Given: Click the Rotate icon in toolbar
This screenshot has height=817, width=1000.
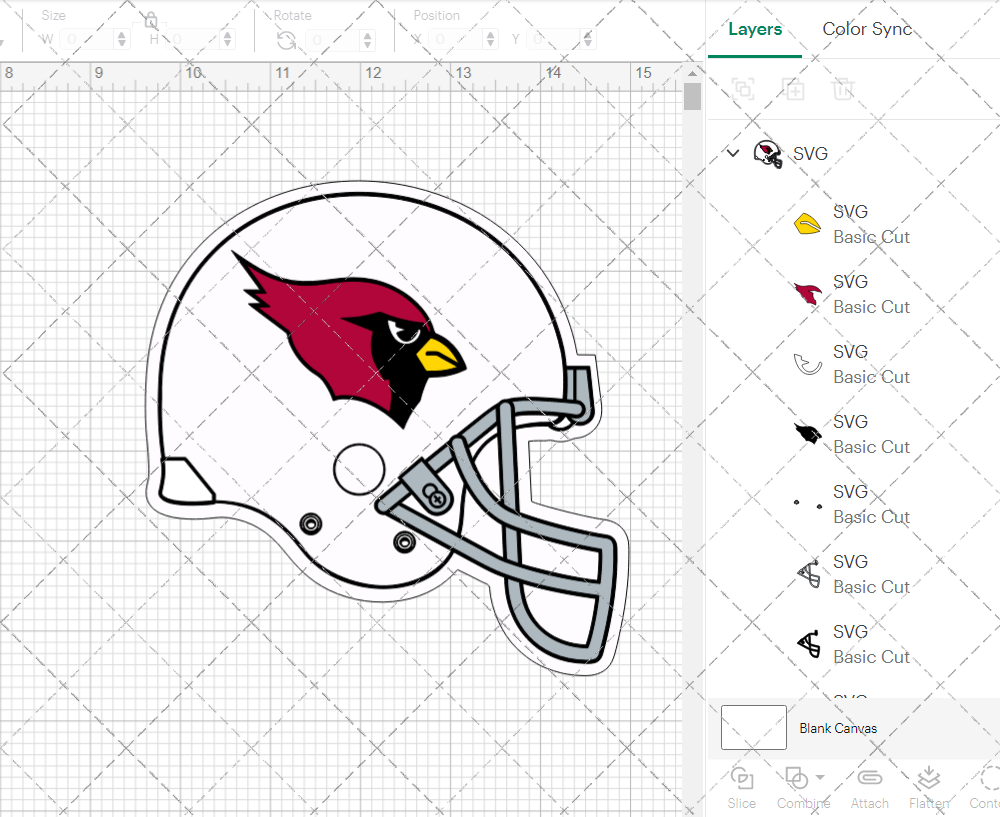Looking at the screenshot, I should [286, 40].
